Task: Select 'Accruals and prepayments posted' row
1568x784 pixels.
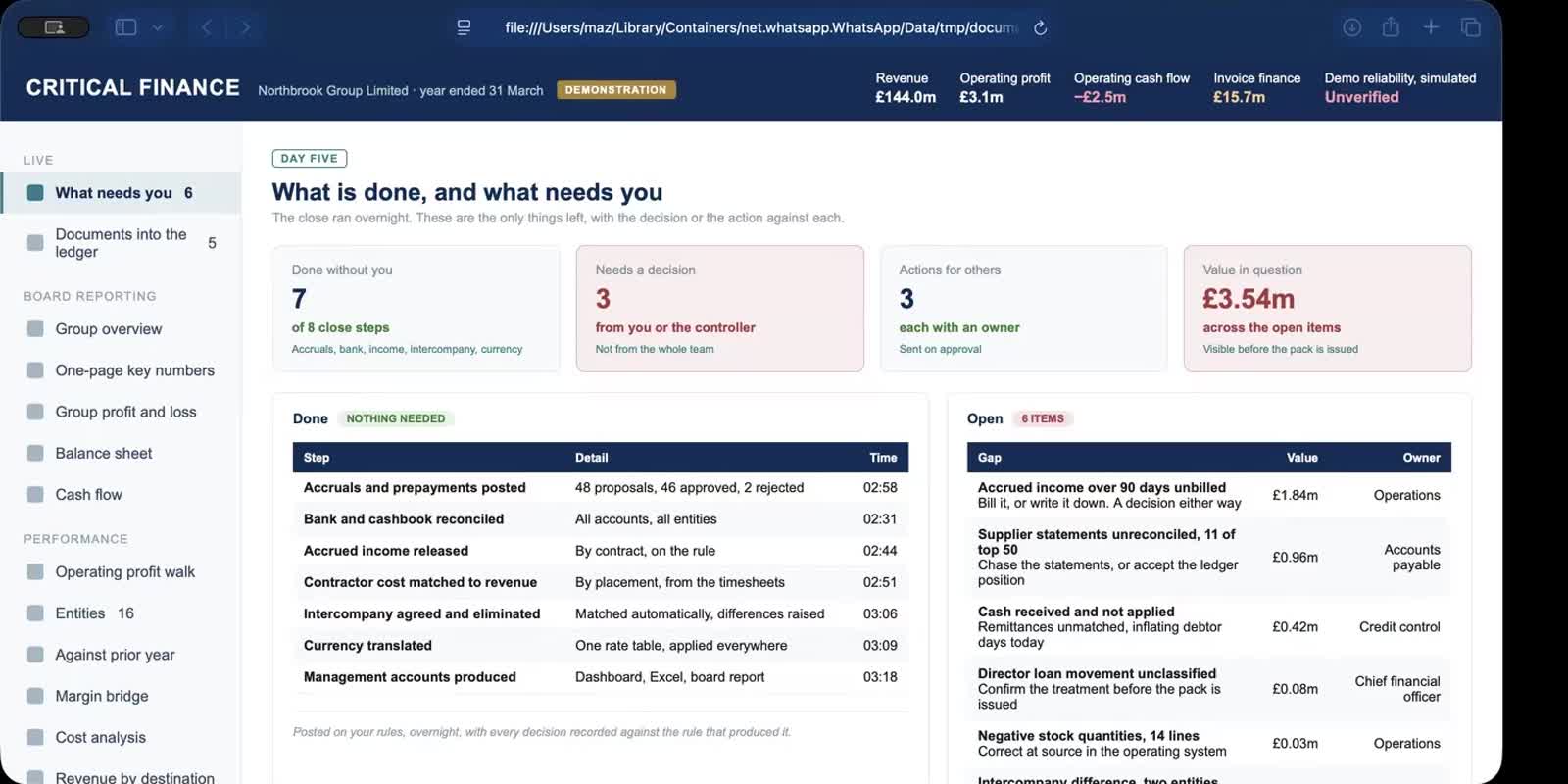Action: tap(601, 487)
